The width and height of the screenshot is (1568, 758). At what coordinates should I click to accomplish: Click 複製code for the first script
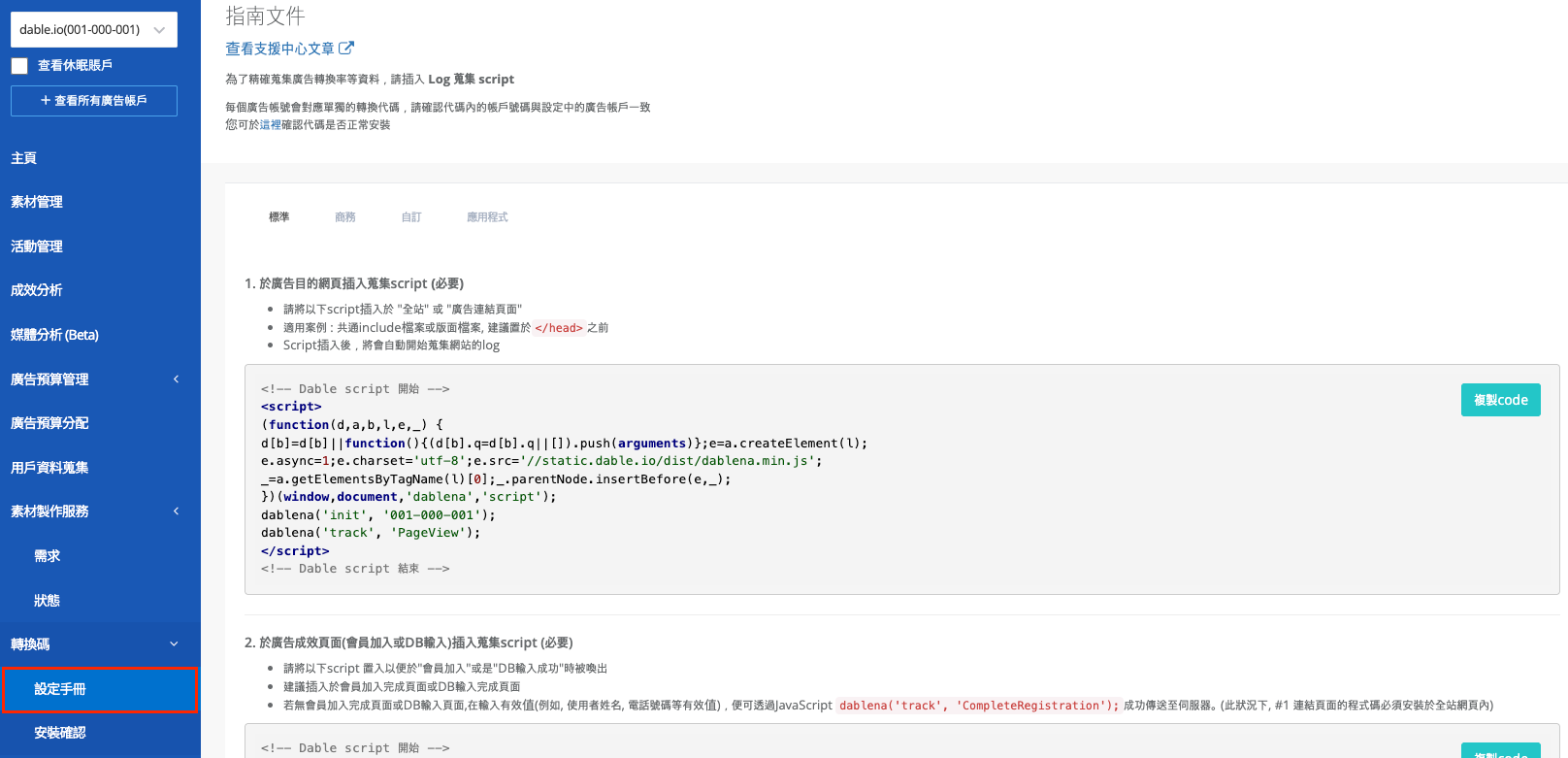[1501, 400]
